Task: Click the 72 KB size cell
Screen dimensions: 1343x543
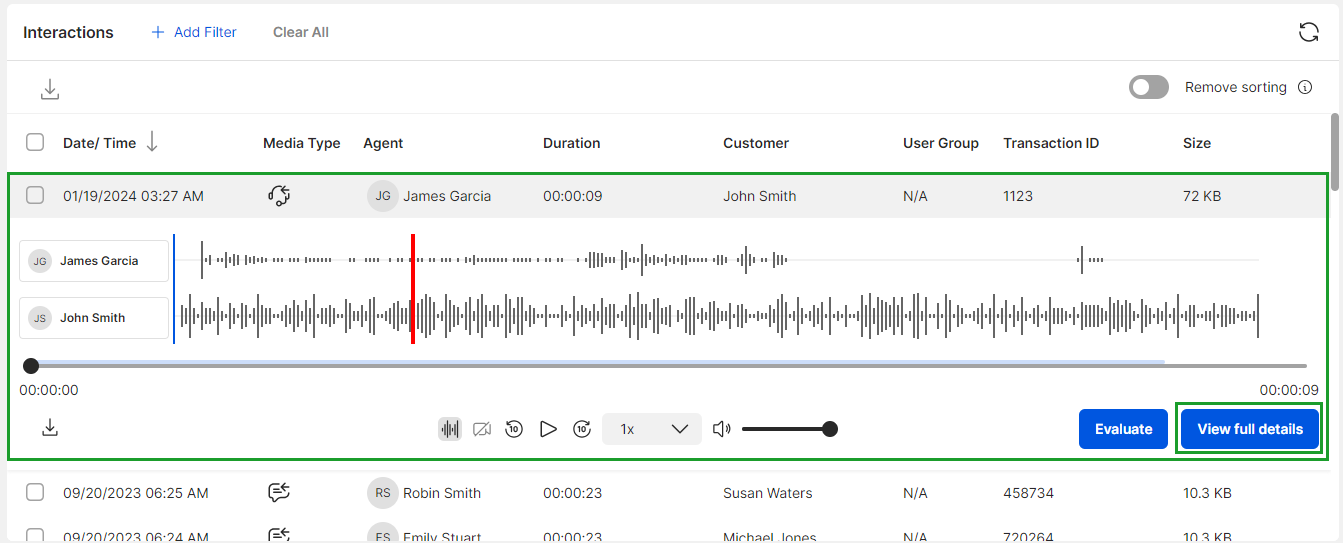Action: tap(1202, 196)
